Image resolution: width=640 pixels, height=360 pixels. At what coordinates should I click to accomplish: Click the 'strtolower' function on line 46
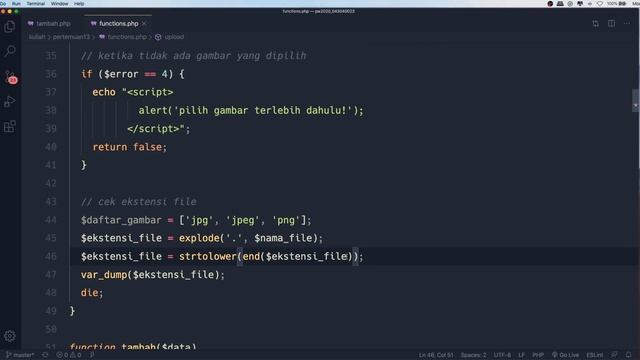pos(208,256)
